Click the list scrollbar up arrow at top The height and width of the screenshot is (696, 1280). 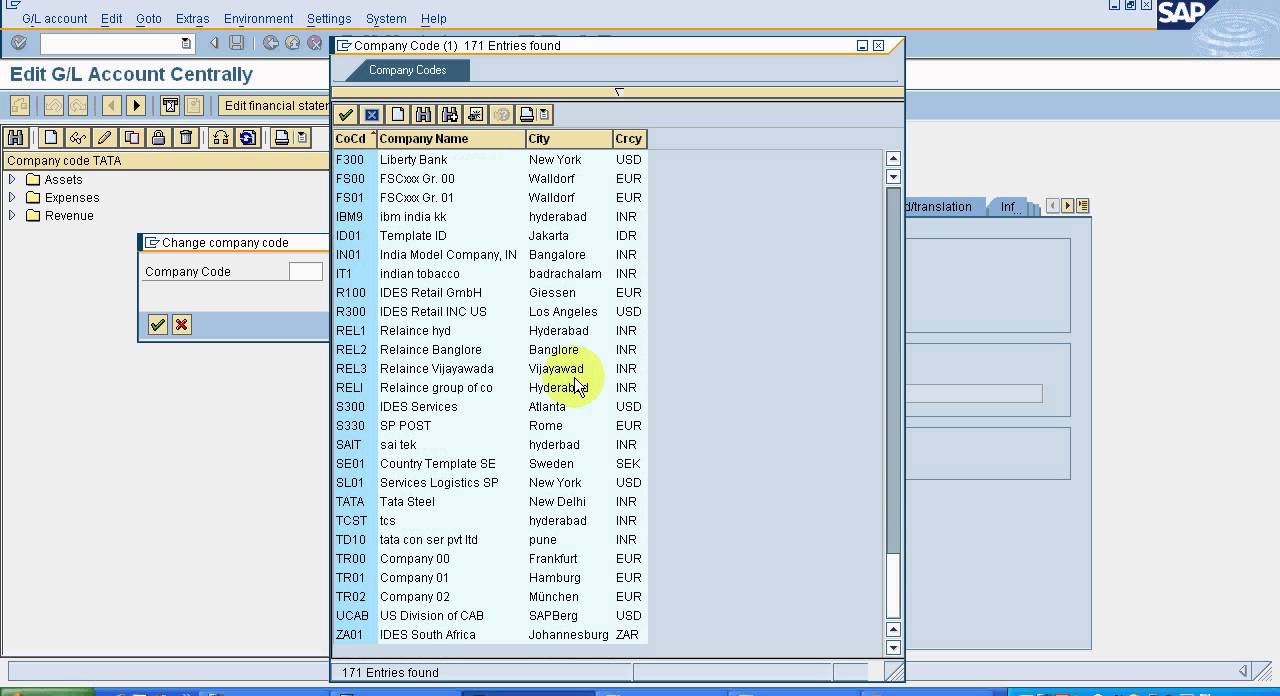894,159
